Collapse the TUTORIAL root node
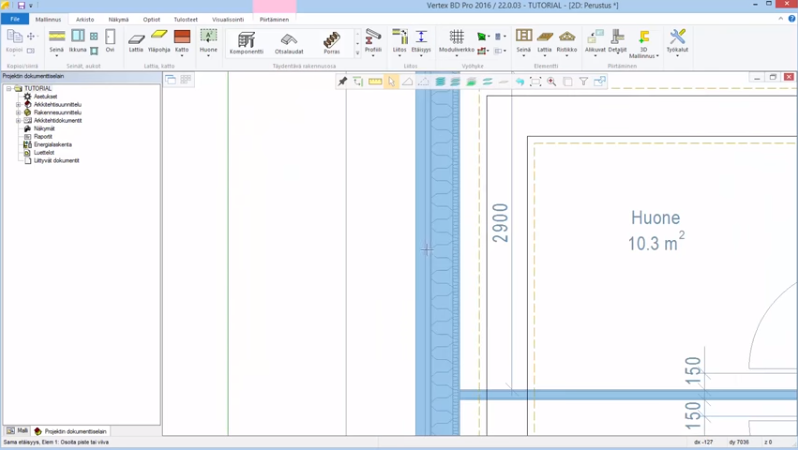This screenshot has width=798, height=451. click(8, 89)
